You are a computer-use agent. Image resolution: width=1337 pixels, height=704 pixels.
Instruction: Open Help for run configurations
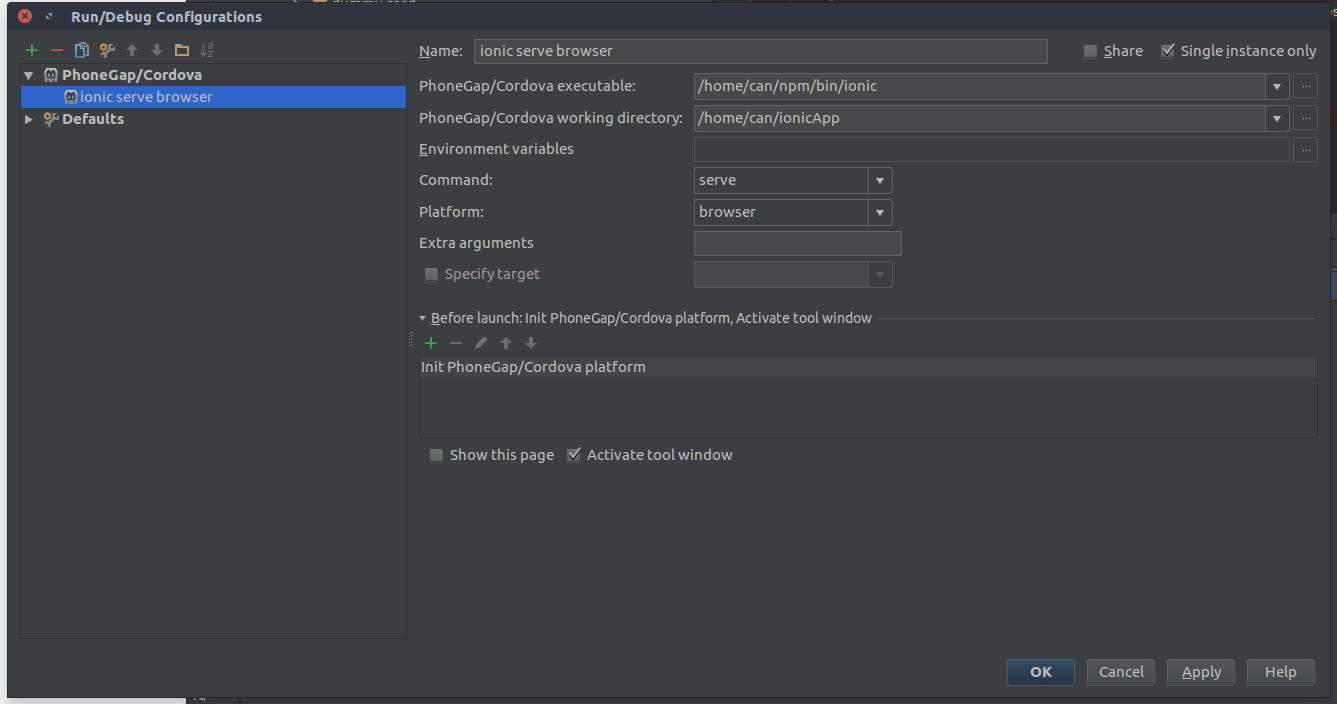click(x=1280, y=672)
